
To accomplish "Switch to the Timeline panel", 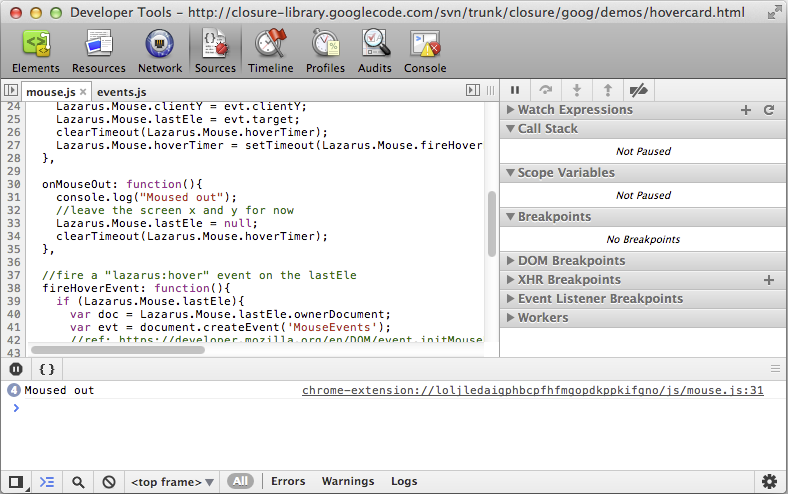I will coord(270,50).
